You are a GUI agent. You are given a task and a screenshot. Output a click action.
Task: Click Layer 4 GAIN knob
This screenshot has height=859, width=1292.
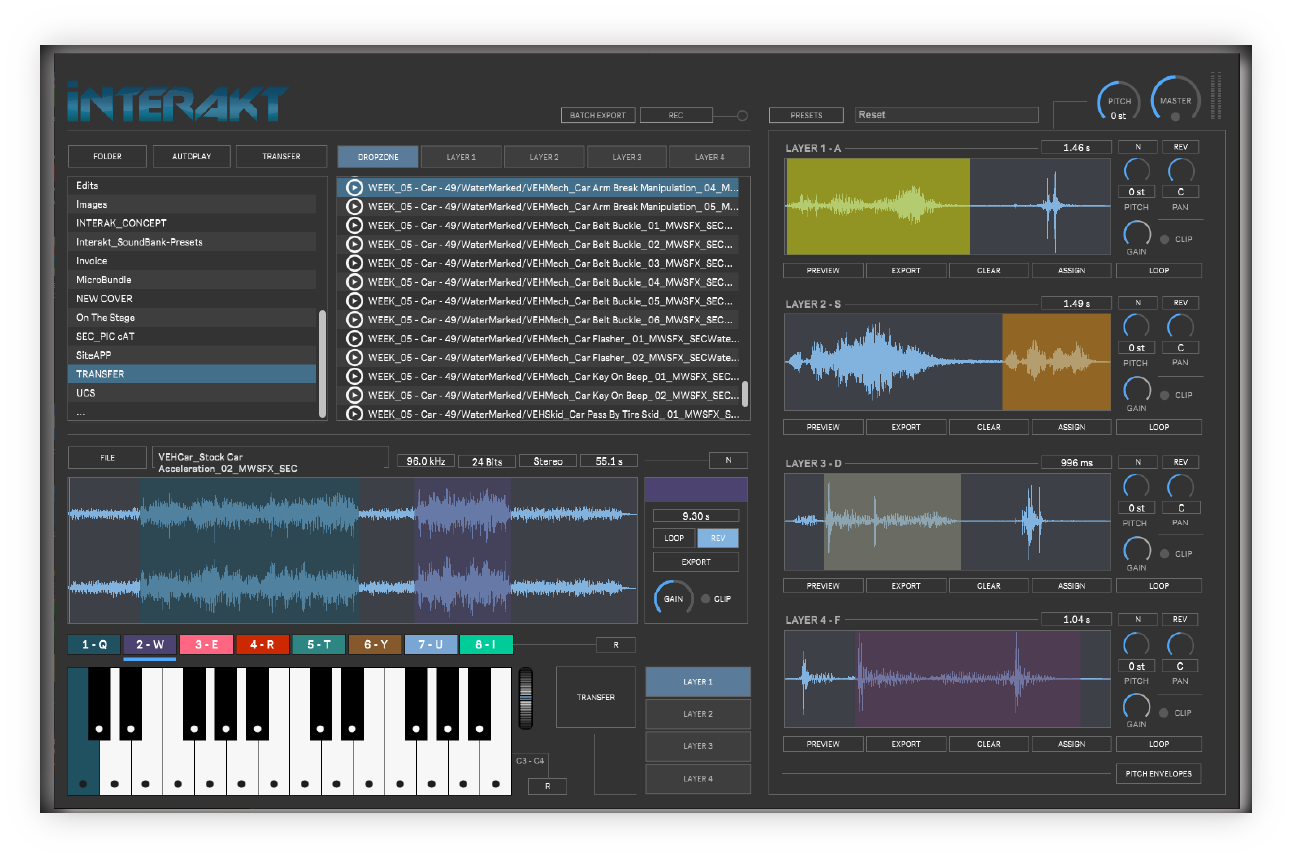(x=1136, y=707)
